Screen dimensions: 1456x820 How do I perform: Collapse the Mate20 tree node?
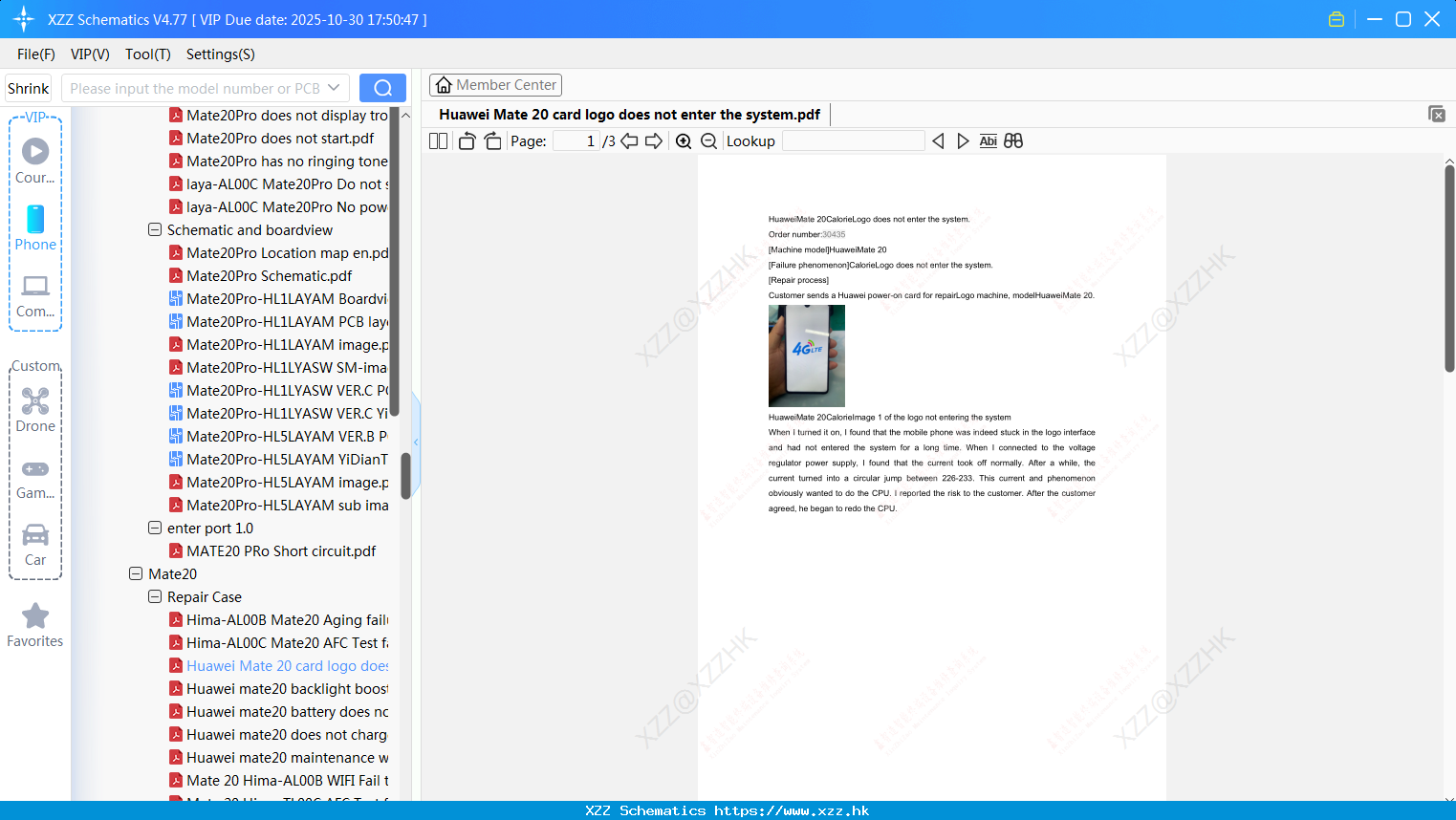coord(136,573)
